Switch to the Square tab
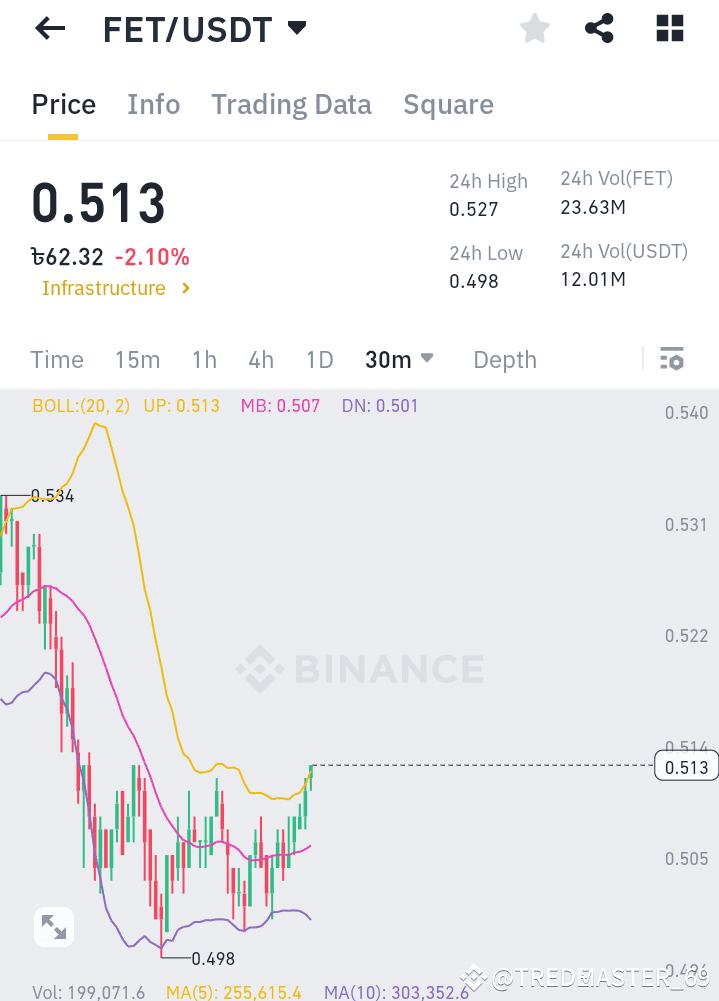Viewport: 719px width, 1001px height. tap(448, 104)
